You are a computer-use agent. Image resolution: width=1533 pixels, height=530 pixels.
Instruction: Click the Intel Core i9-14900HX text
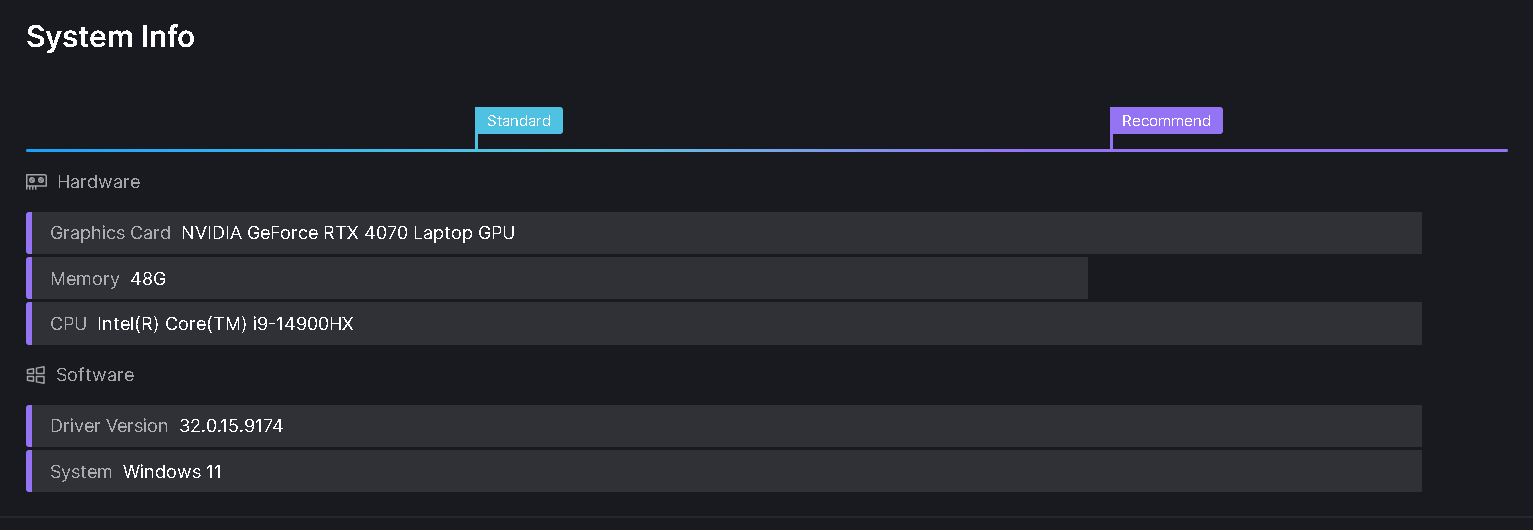click(x=225, y=324)
